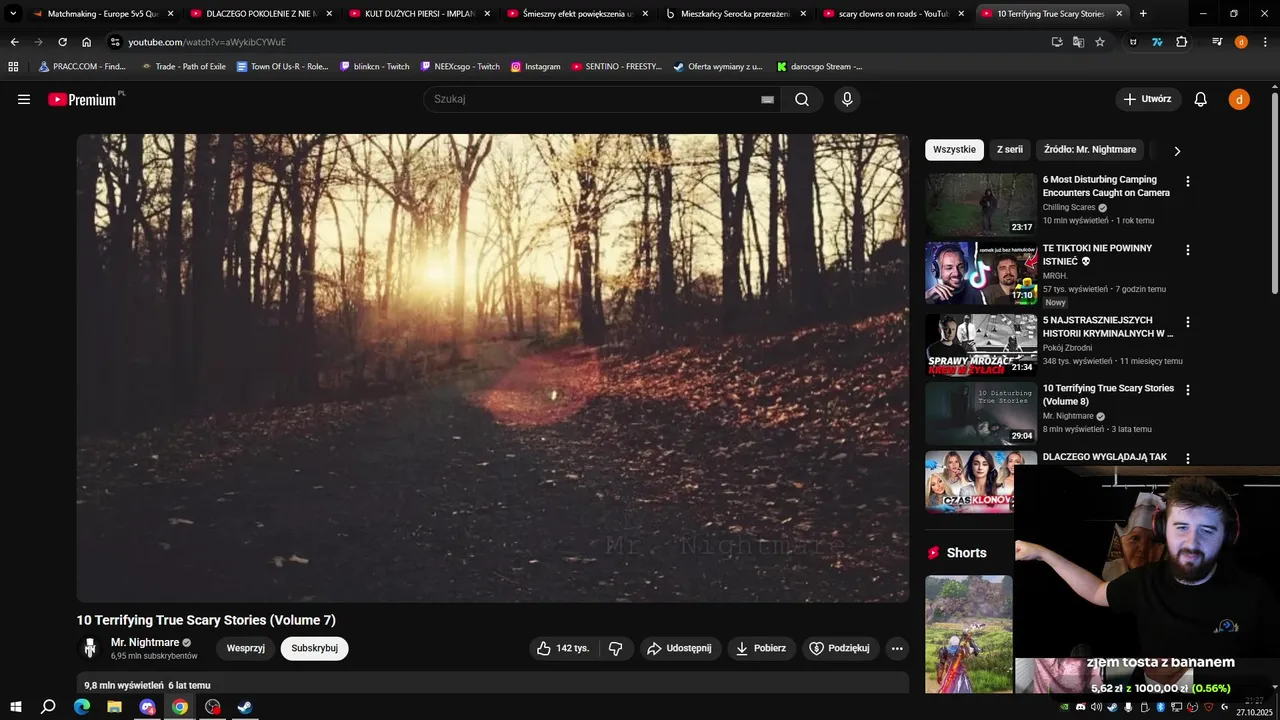Open options for TE TIKTOKI NIE POWINNY video
Screen dimensions: 1280x720
pos(1188,249)
